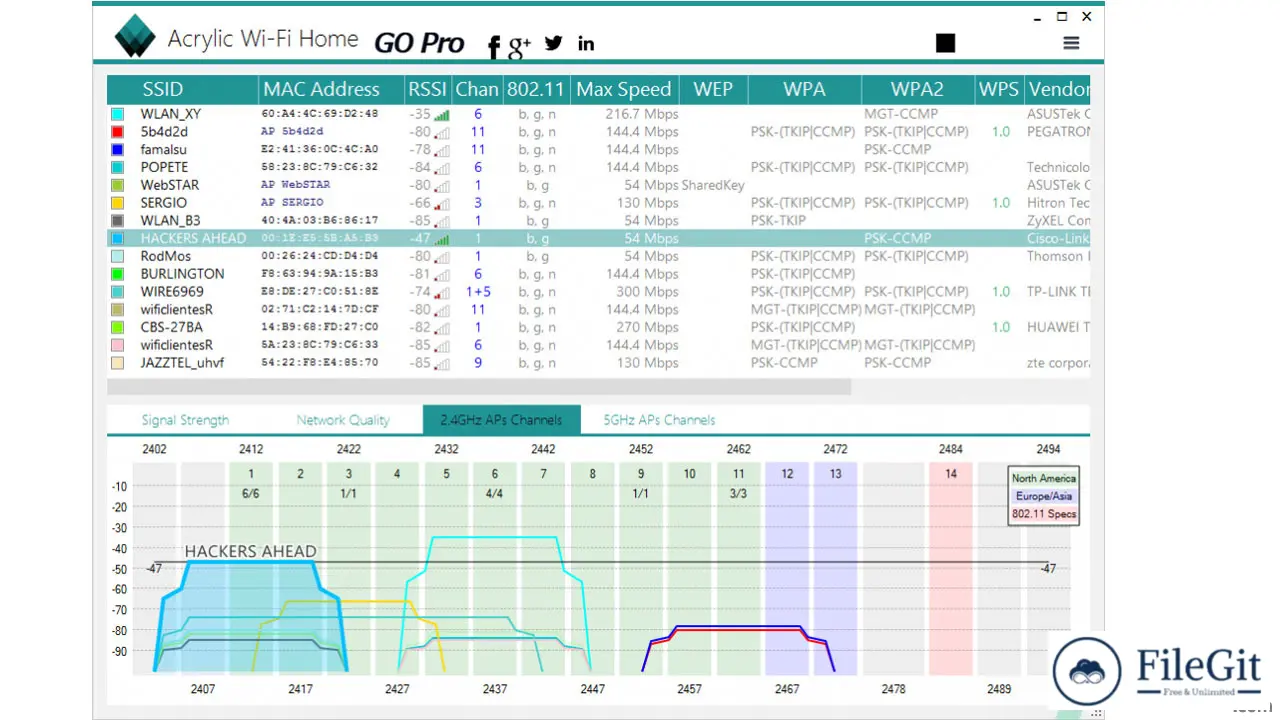Click the Vendor column header
Image resolution: width=1280 pixels, height=720 pixels.
[x=1057, y=89]
